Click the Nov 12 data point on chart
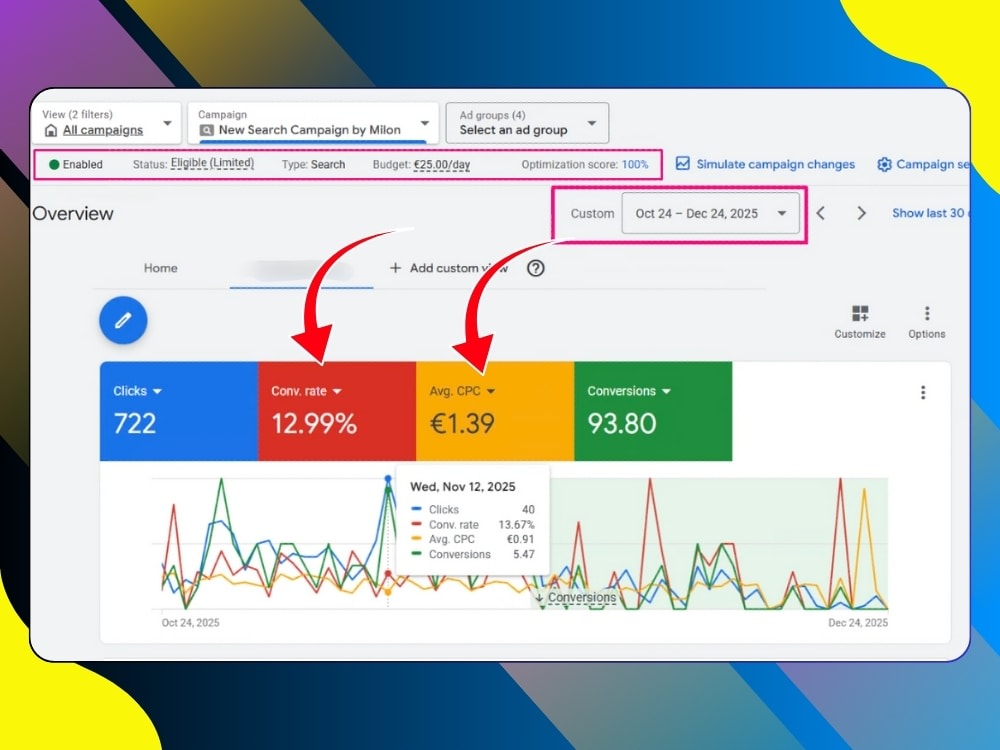The image size is (1000, 750). click(x=388, y=478)
